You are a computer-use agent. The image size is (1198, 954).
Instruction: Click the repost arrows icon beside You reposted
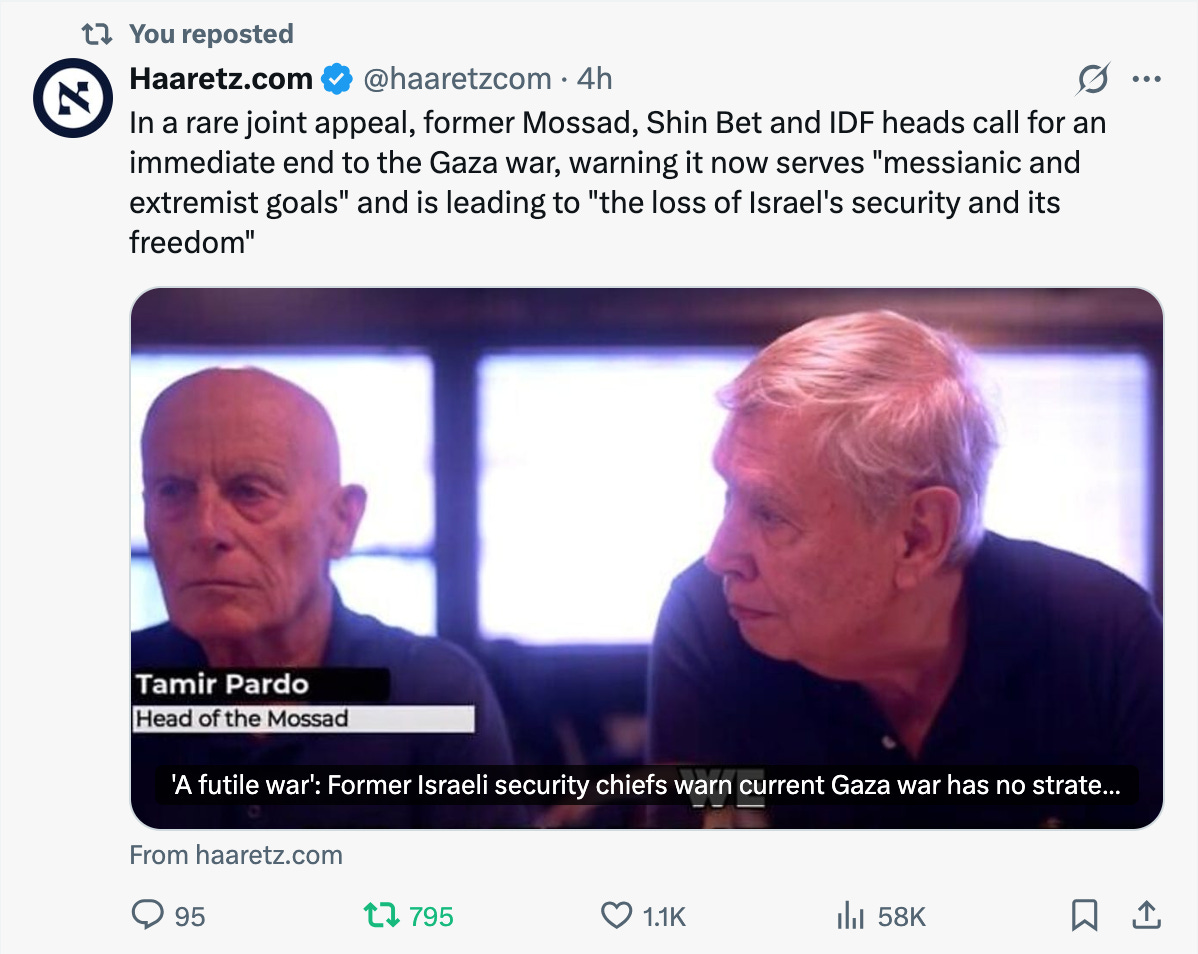(x=97, y=34)
